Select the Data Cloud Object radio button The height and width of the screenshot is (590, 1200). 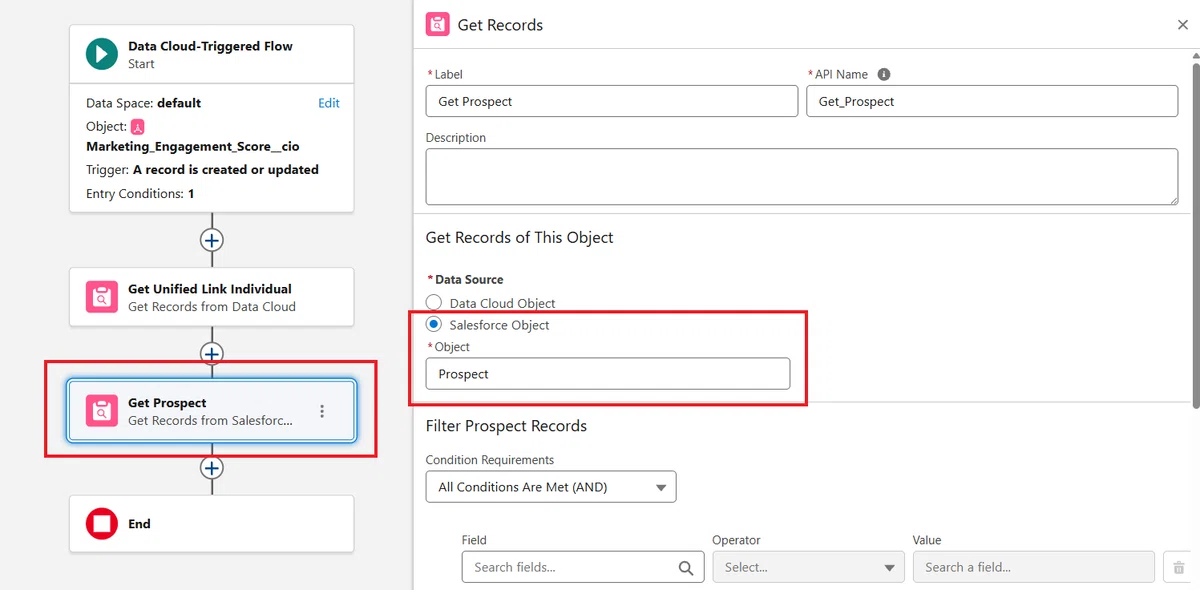point(434,303)
